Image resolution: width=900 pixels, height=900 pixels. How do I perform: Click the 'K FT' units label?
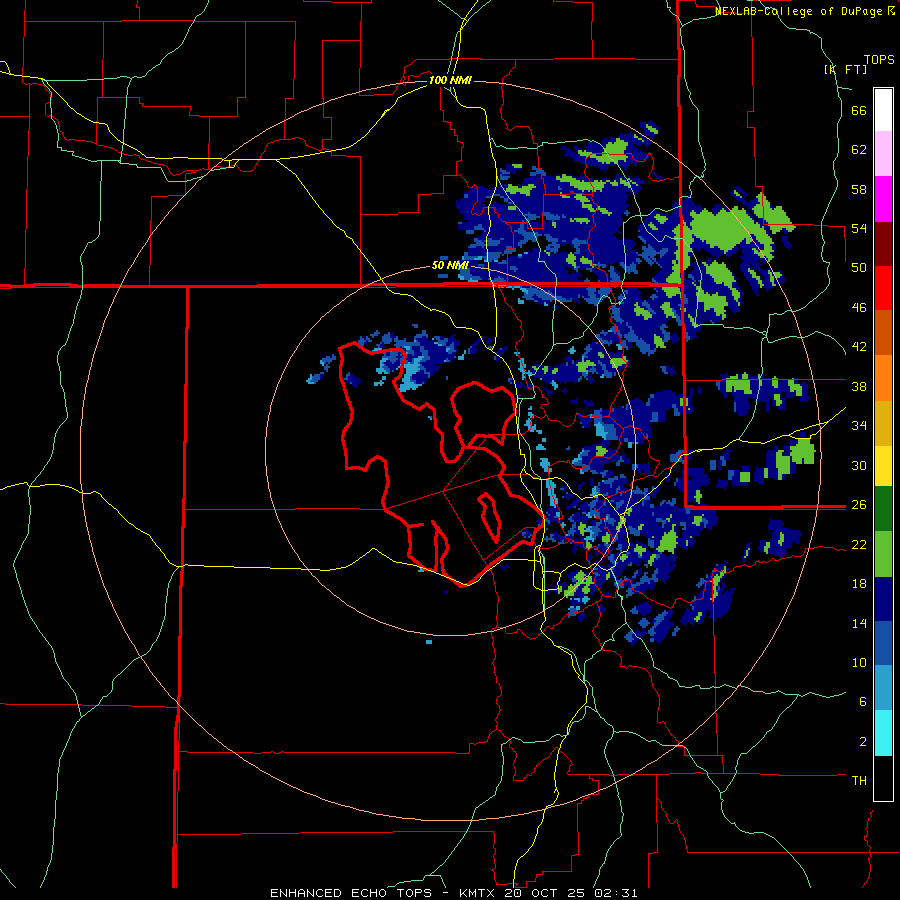click(845, 69)
